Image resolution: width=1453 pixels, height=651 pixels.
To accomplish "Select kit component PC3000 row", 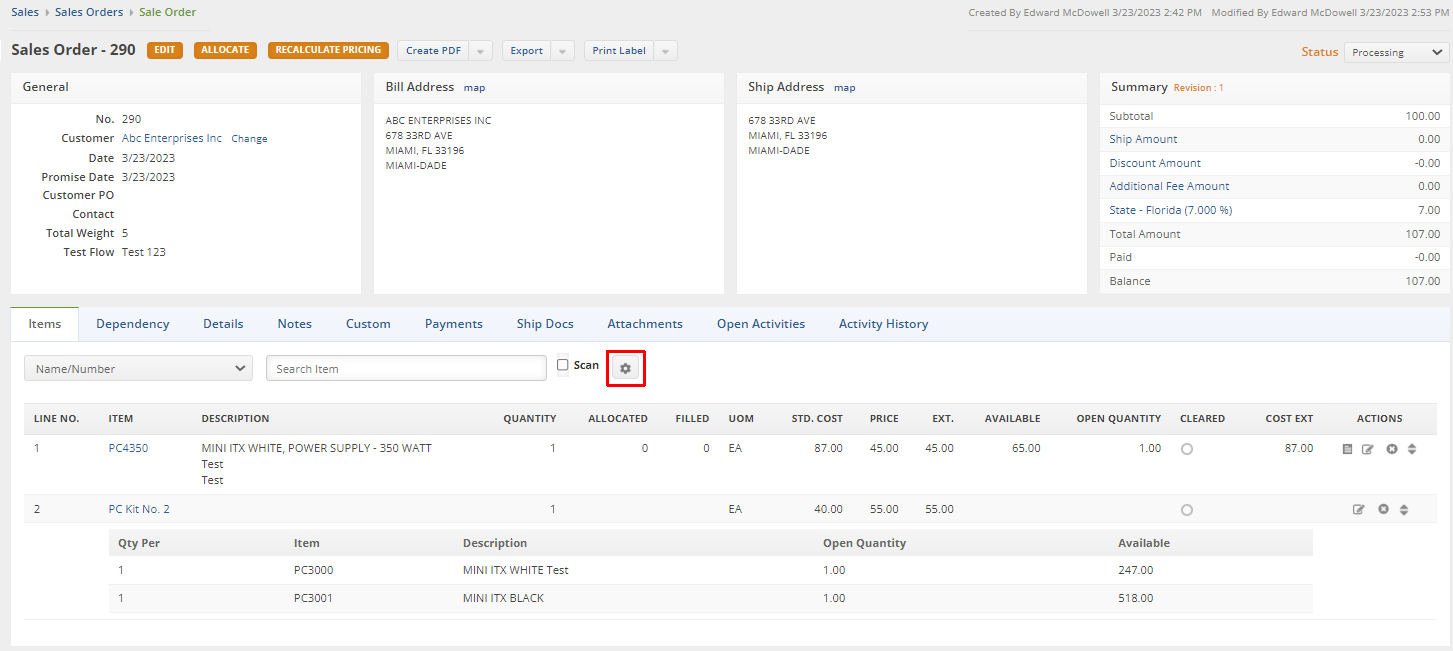I will point(710,570).
